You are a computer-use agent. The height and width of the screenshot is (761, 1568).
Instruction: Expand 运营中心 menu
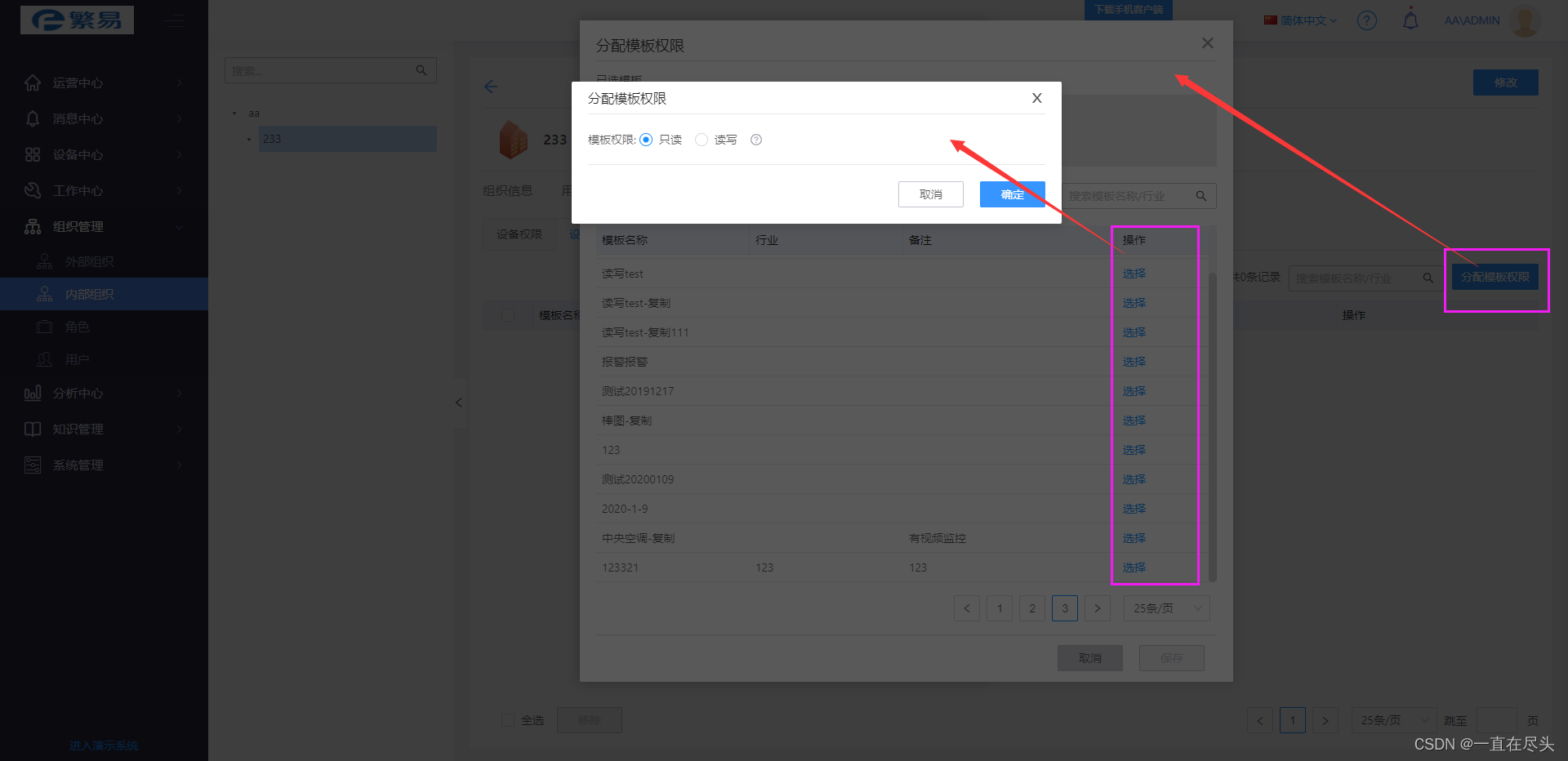tap(104, 82)
